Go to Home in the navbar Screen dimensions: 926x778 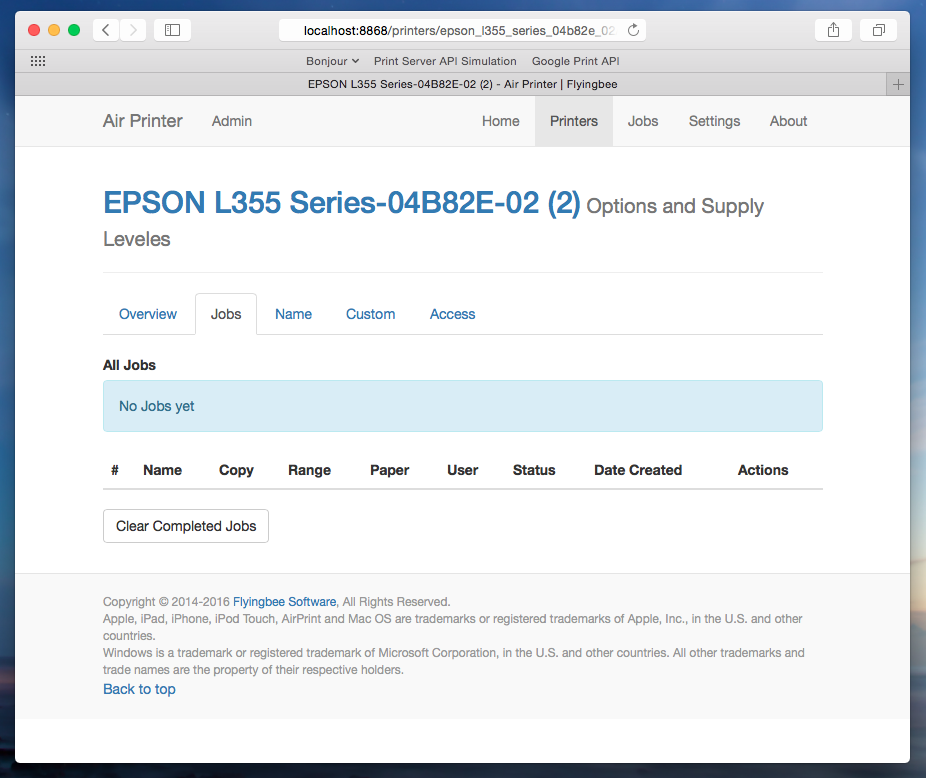point(501,121)
